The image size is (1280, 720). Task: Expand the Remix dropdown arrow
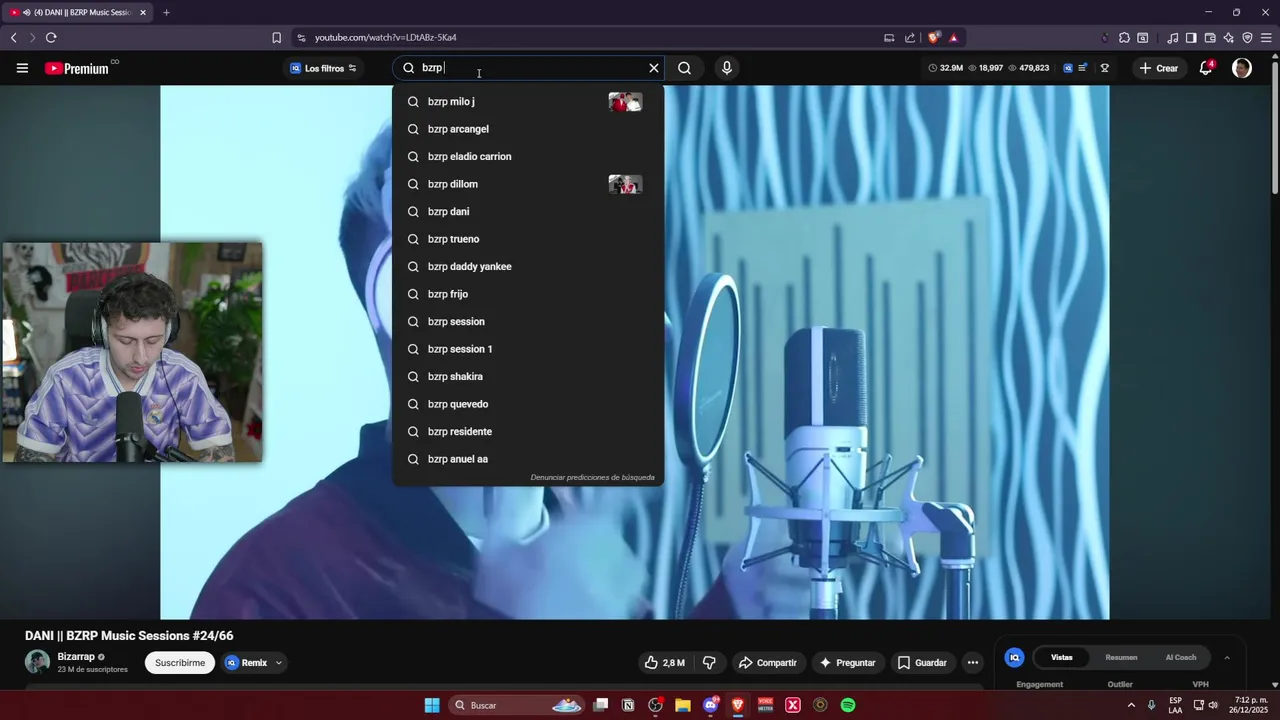click(x=279, y=663)
